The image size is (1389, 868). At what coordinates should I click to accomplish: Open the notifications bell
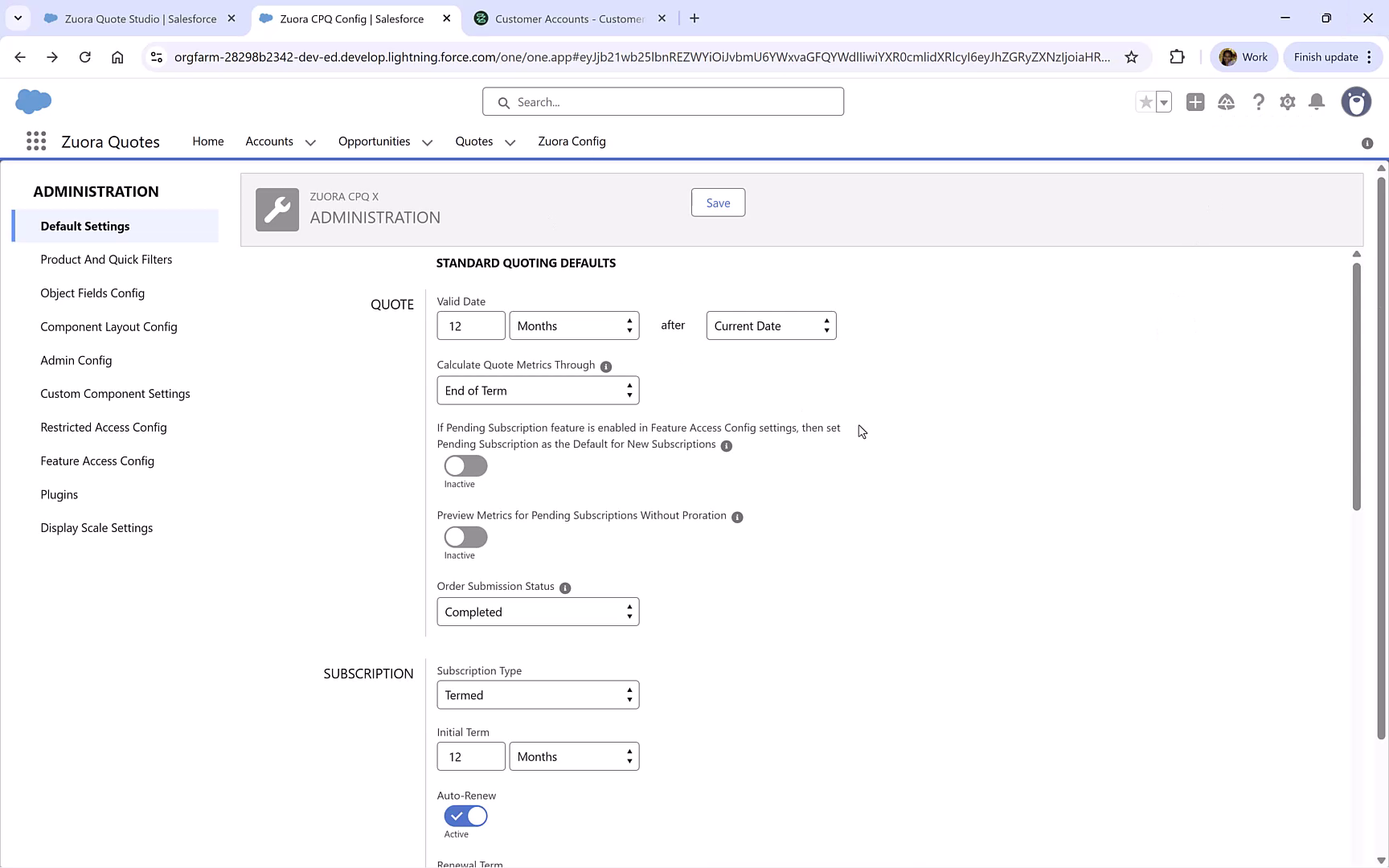(x=1316, y=102)
